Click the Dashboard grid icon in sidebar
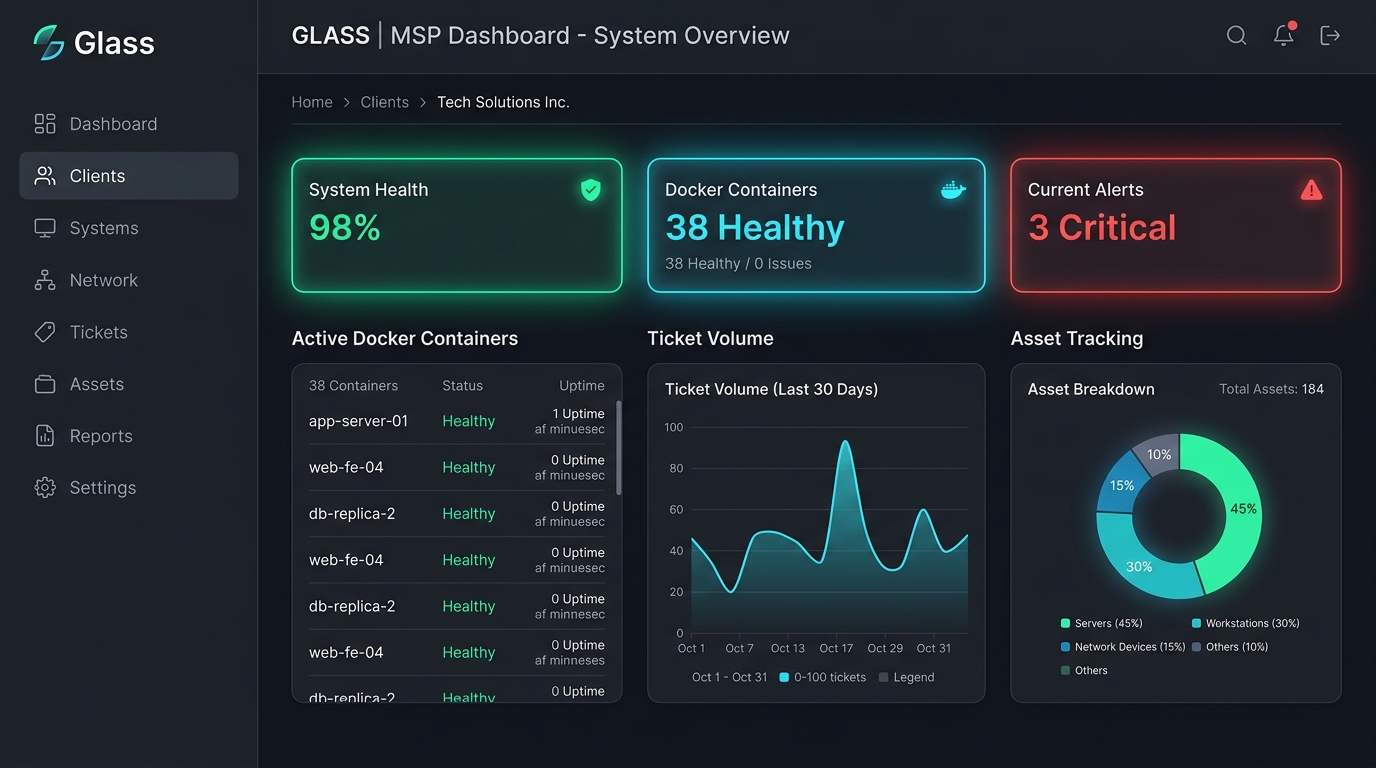This screenshot has width=1376, height=768. [45, 124]
